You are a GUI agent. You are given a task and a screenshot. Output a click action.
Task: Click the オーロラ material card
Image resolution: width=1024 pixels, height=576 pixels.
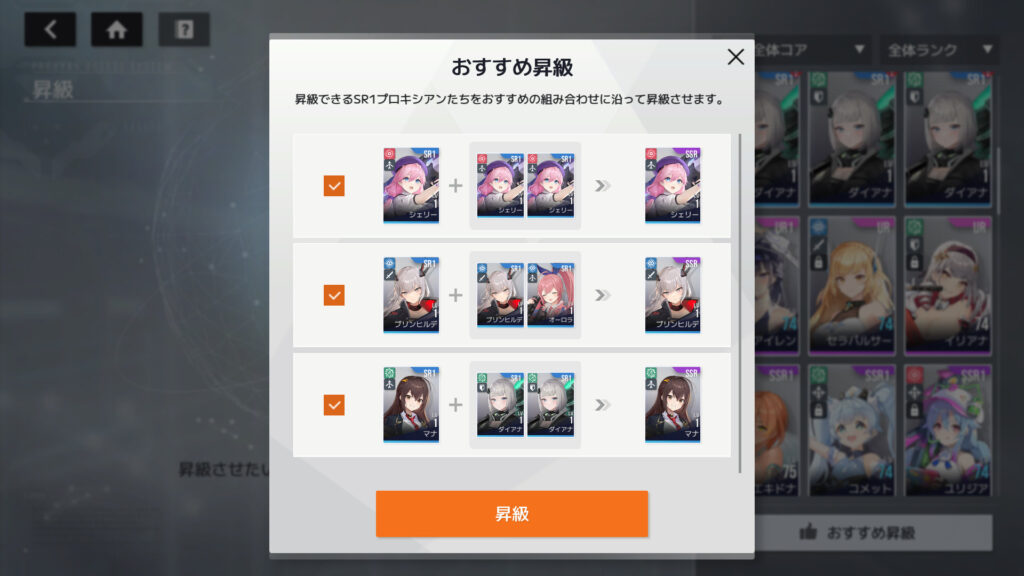(551, 295)
